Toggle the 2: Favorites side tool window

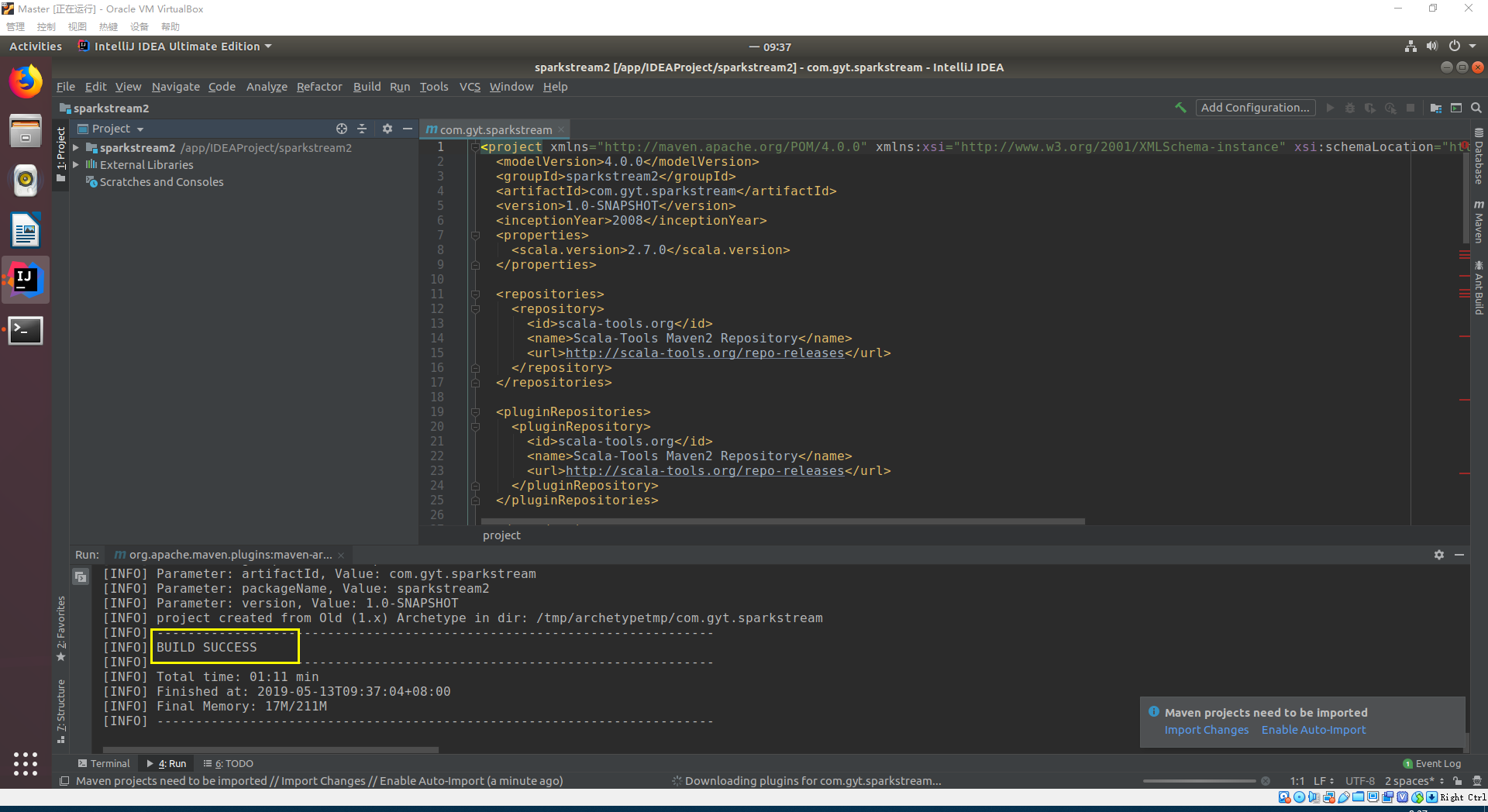click(61, 629)
